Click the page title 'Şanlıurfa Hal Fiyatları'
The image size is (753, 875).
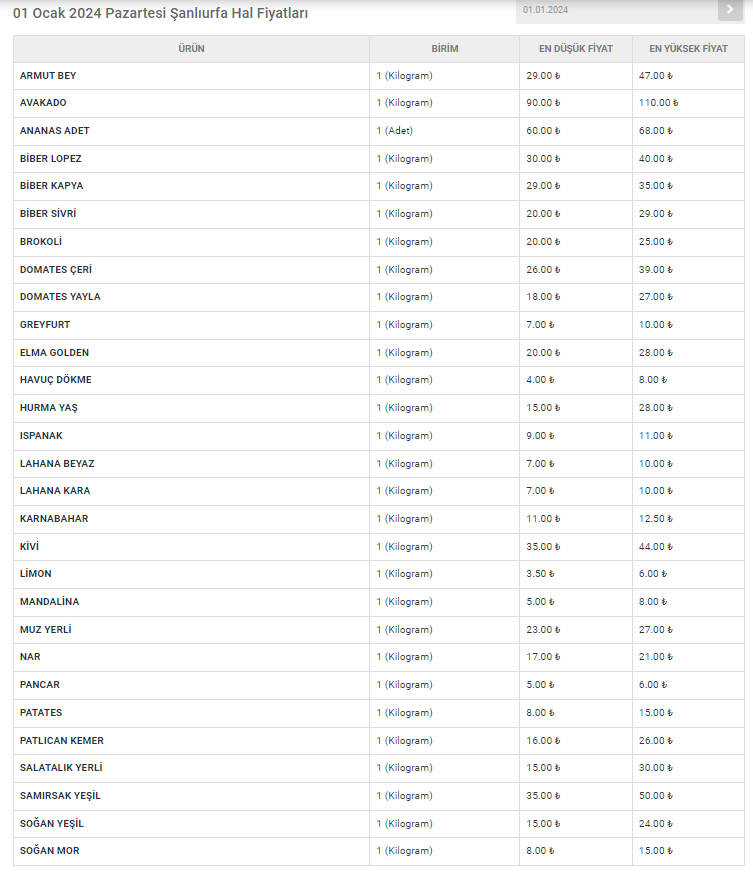[x=160, y=14]
